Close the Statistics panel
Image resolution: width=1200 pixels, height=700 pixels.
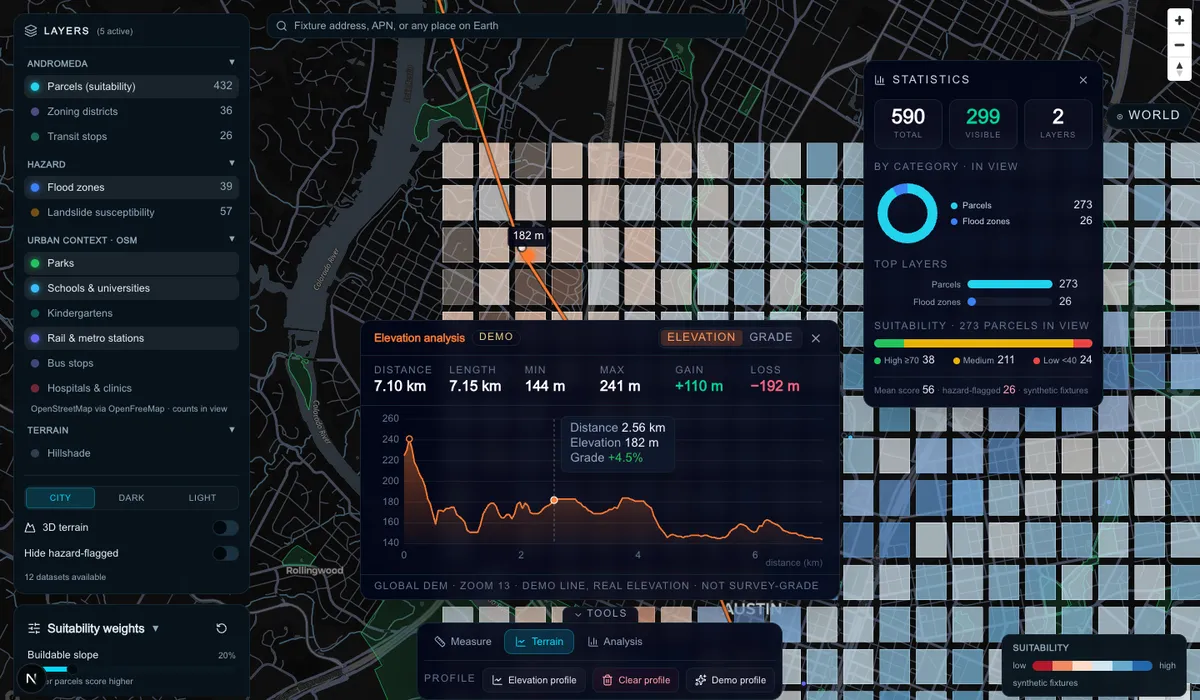1083,80
